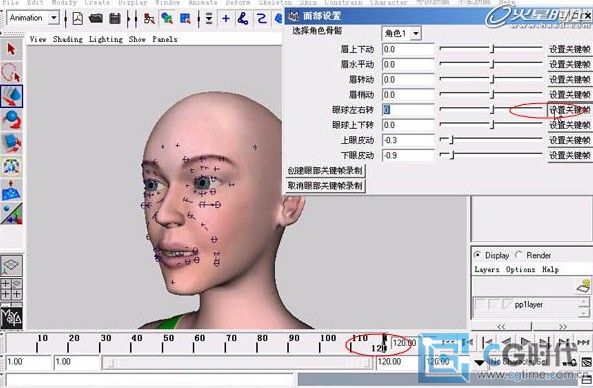Toggle the plus-shaped handles selection mask
The width and height of the screenshot is (593, 388).
point(226,18)
